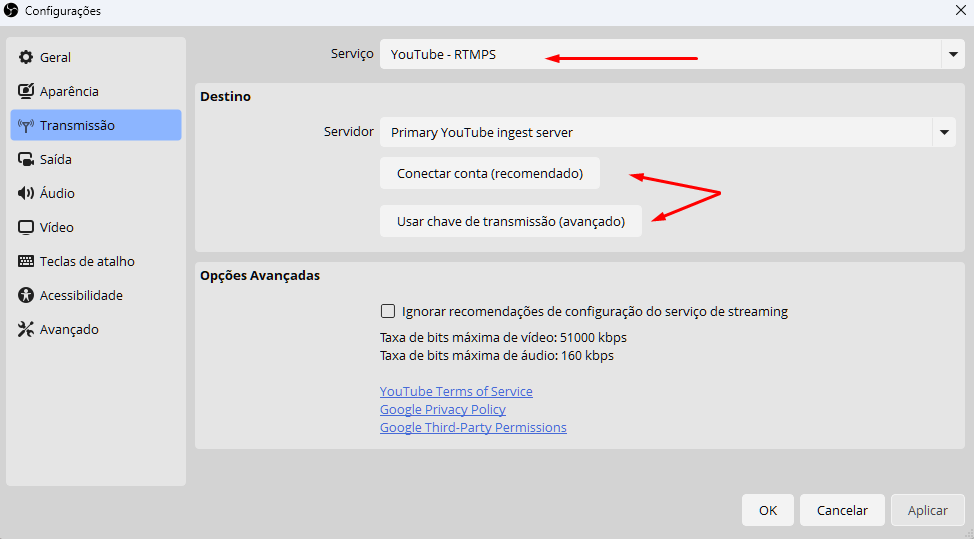
Task: Click the Serviço label
Action: coord(352,54)
